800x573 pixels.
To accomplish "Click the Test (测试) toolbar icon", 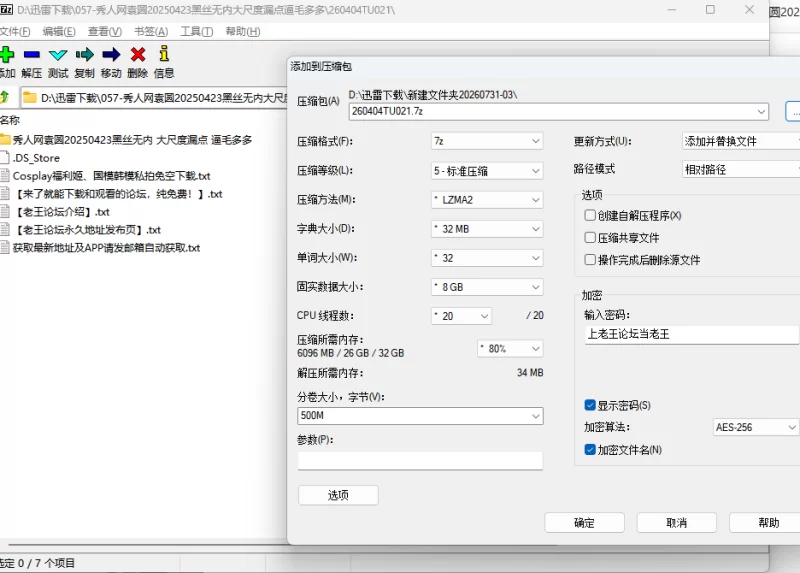I will coord(58,55).
